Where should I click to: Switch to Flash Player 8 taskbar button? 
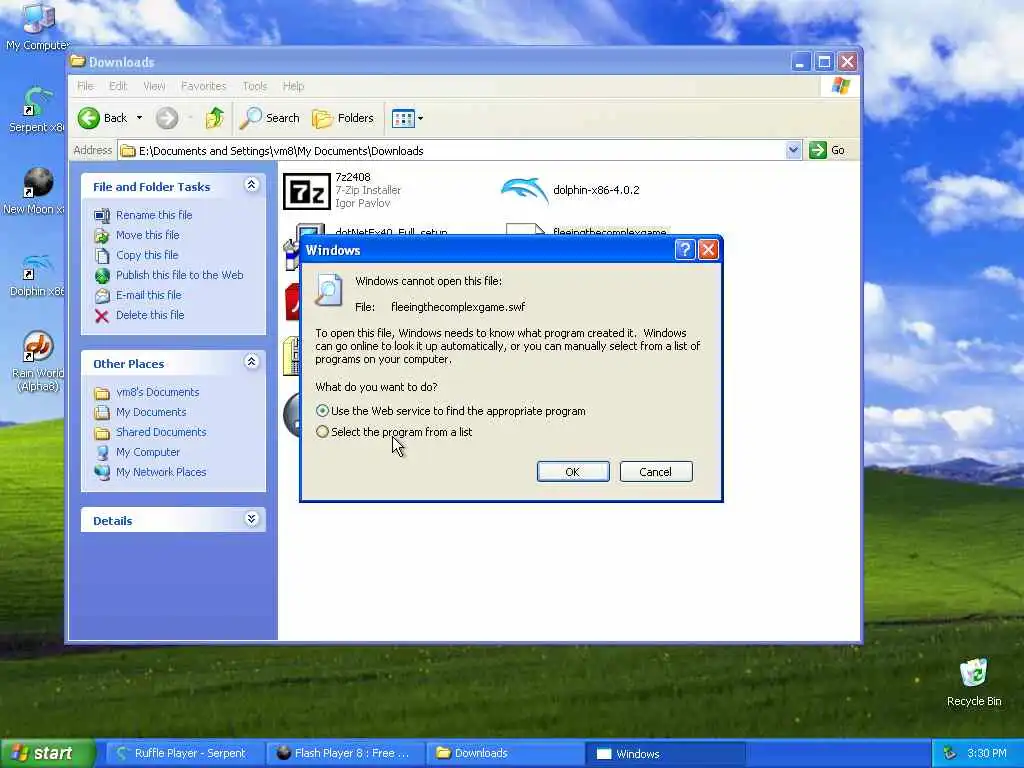click(x=345, y=753)
